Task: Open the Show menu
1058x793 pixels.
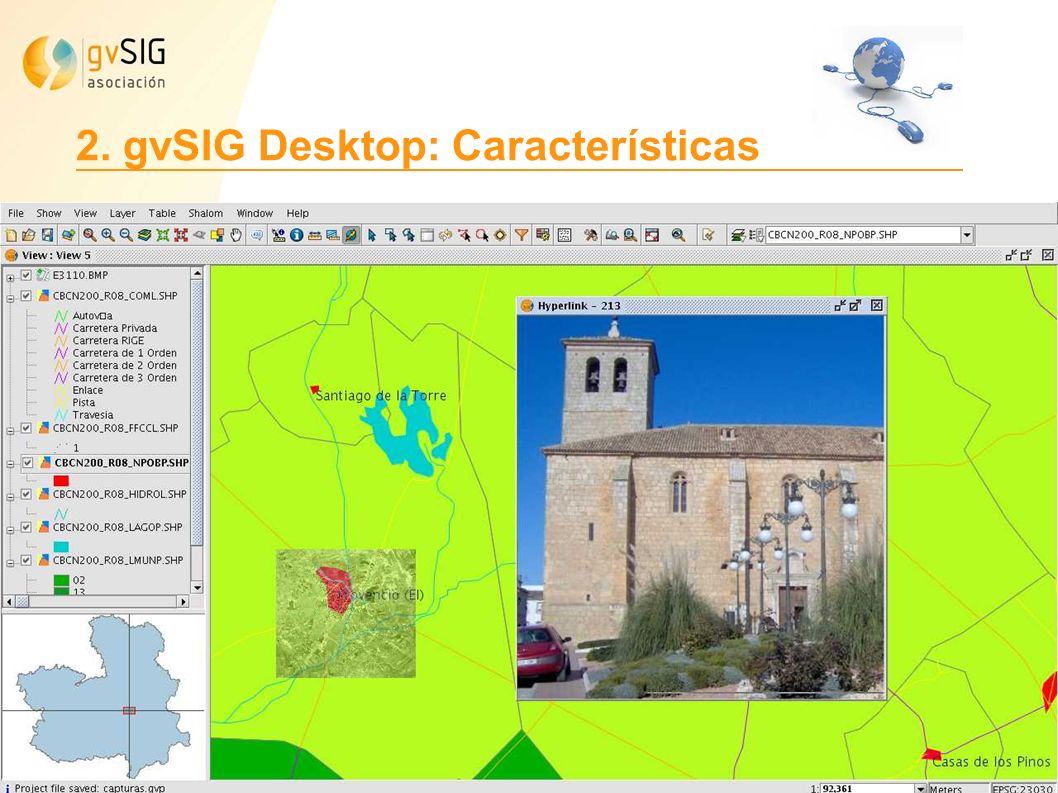Action: click(49, 213)
